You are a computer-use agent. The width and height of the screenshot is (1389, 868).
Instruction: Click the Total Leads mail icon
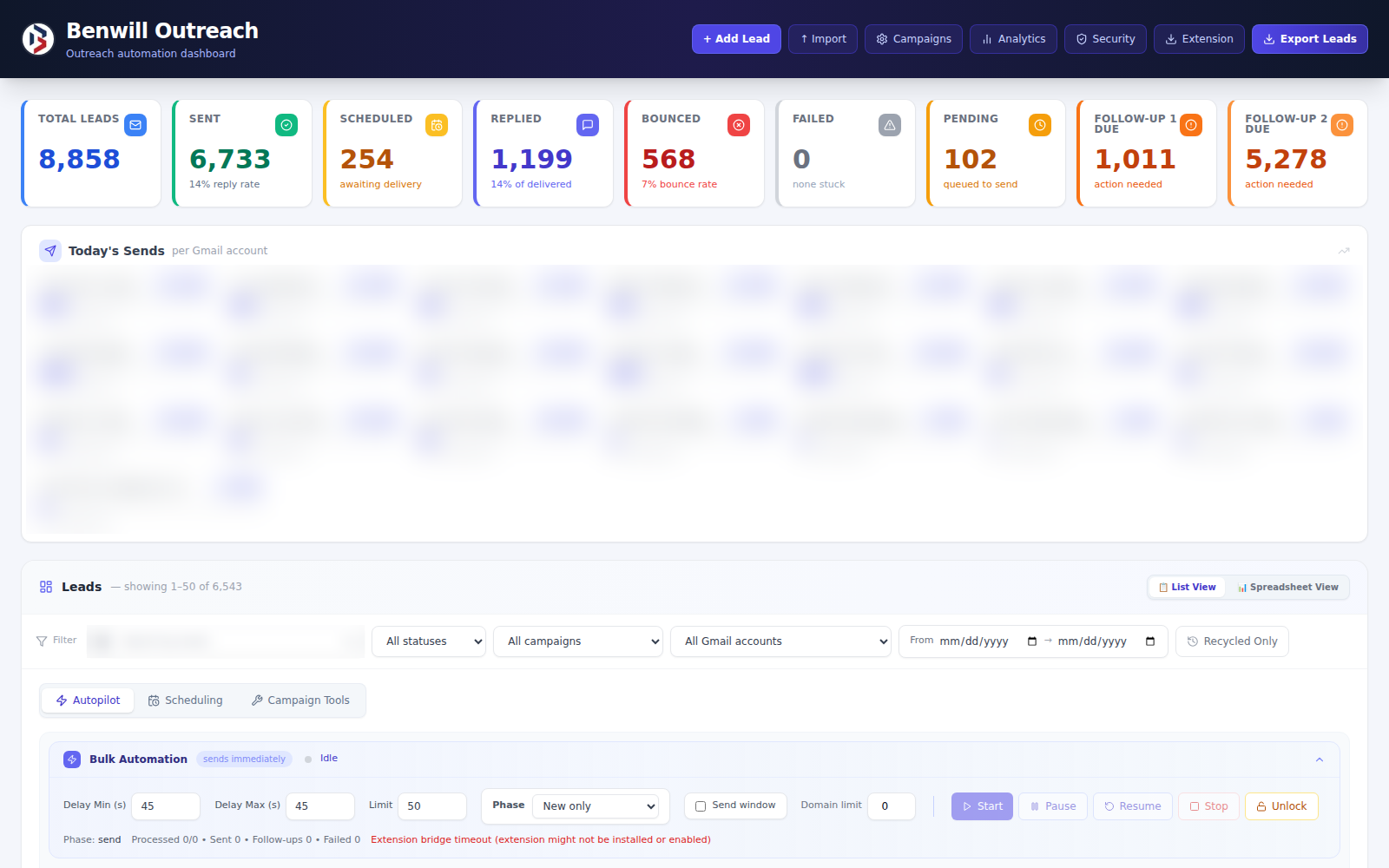[135, 125]
